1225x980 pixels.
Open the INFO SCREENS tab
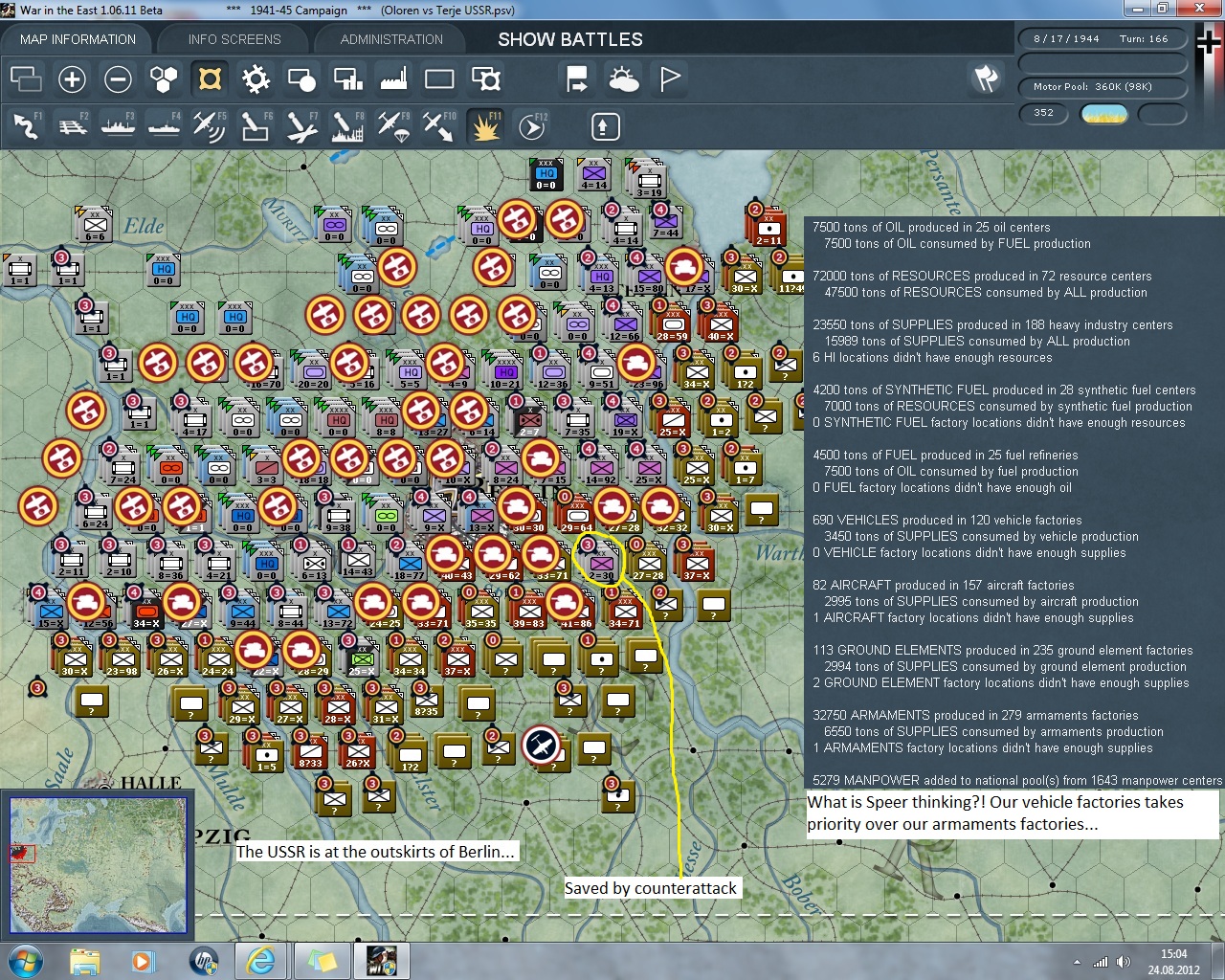tap(234, 39)
